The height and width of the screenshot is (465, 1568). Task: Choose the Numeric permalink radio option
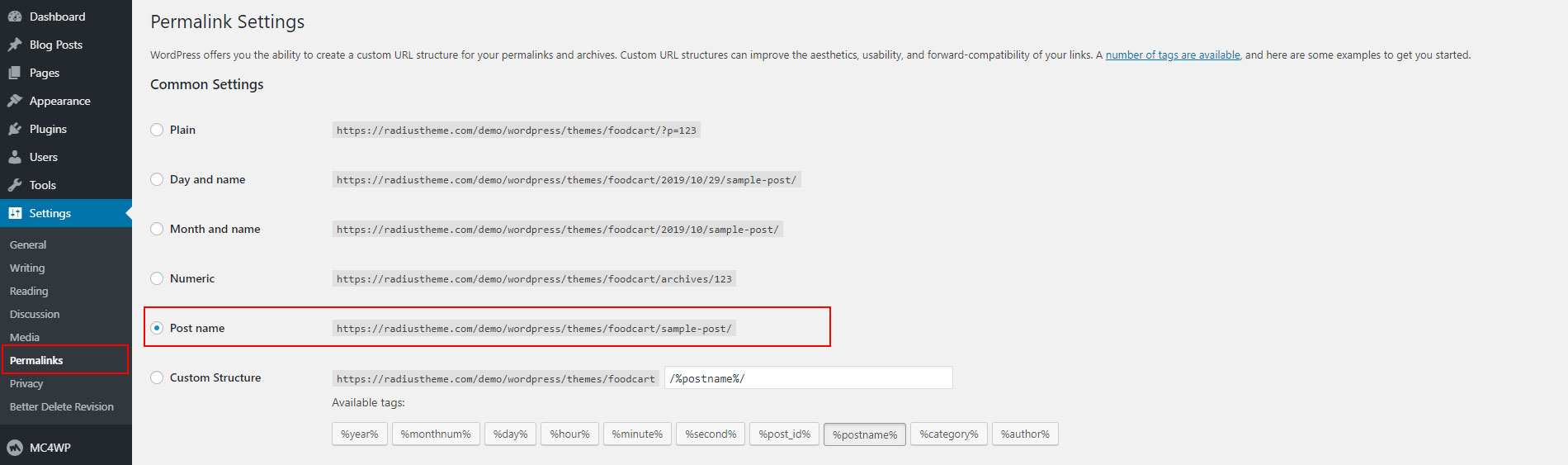(157, 278)
